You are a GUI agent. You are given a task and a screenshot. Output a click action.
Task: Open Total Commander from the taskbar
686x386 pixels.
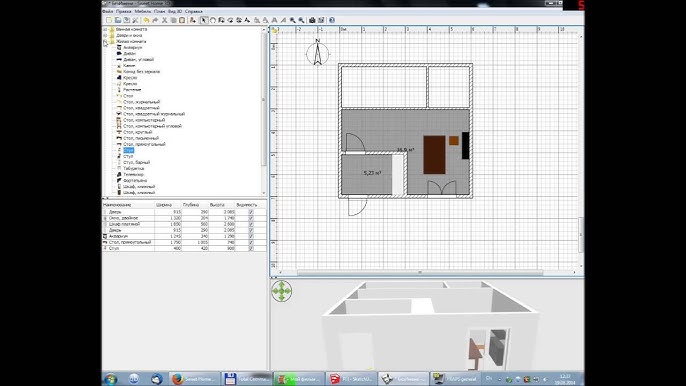pos(247,379)
